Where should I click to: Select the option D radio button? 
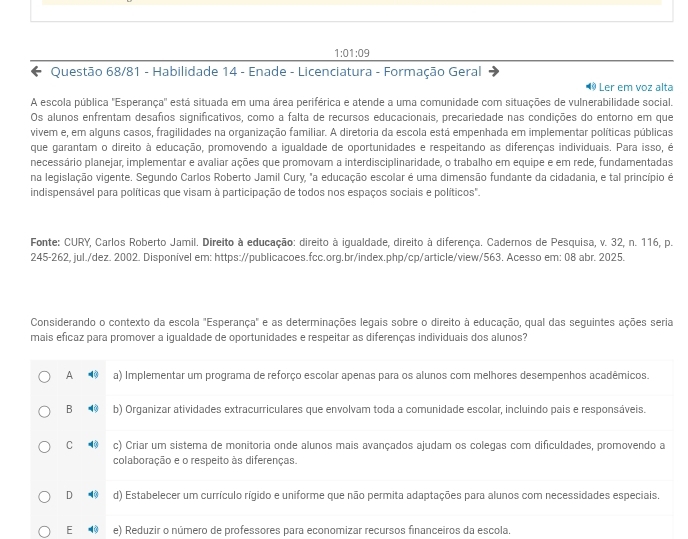(x=44, y=496)
